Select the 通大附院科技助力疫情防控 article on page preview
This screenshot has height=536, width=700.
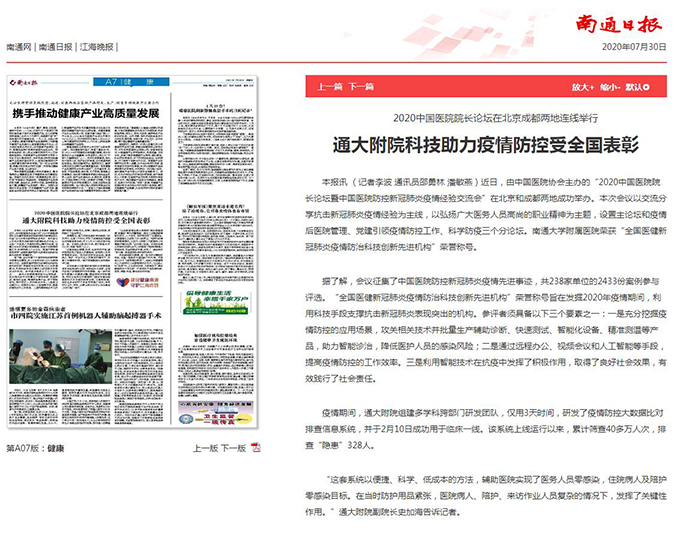tap(86, 220)
